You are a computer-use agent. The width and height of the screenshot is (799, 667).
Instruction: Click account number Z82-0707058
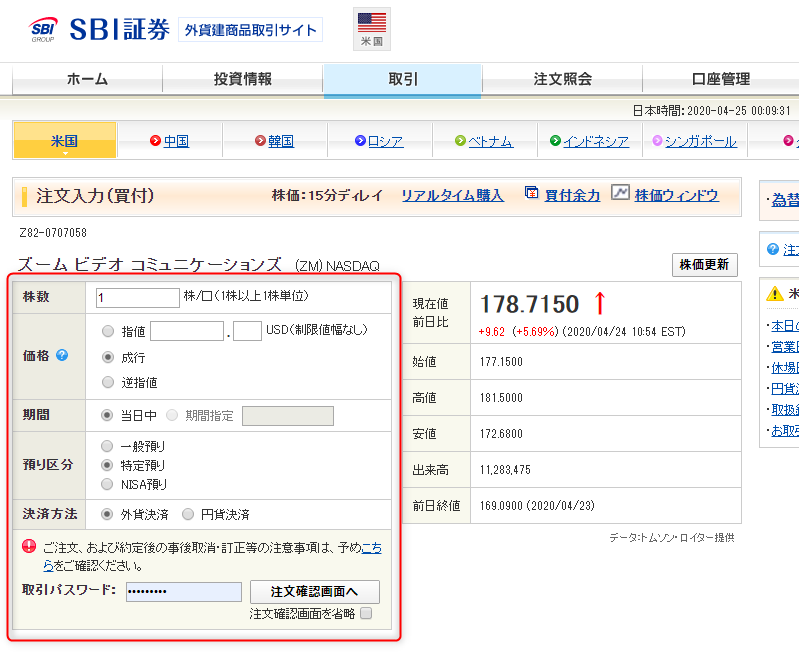pyautogui.click(x=53, y=233)
